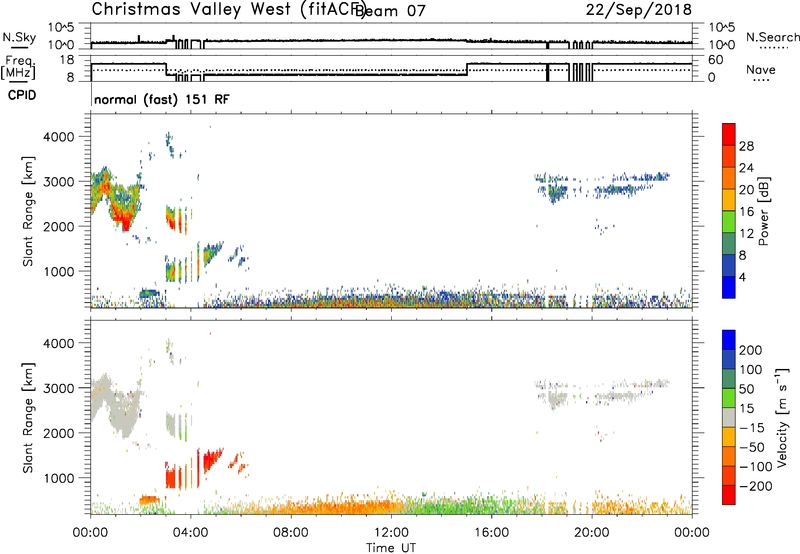Click the Christmas Valley West (fitACF) title

(x=228, y=10)
